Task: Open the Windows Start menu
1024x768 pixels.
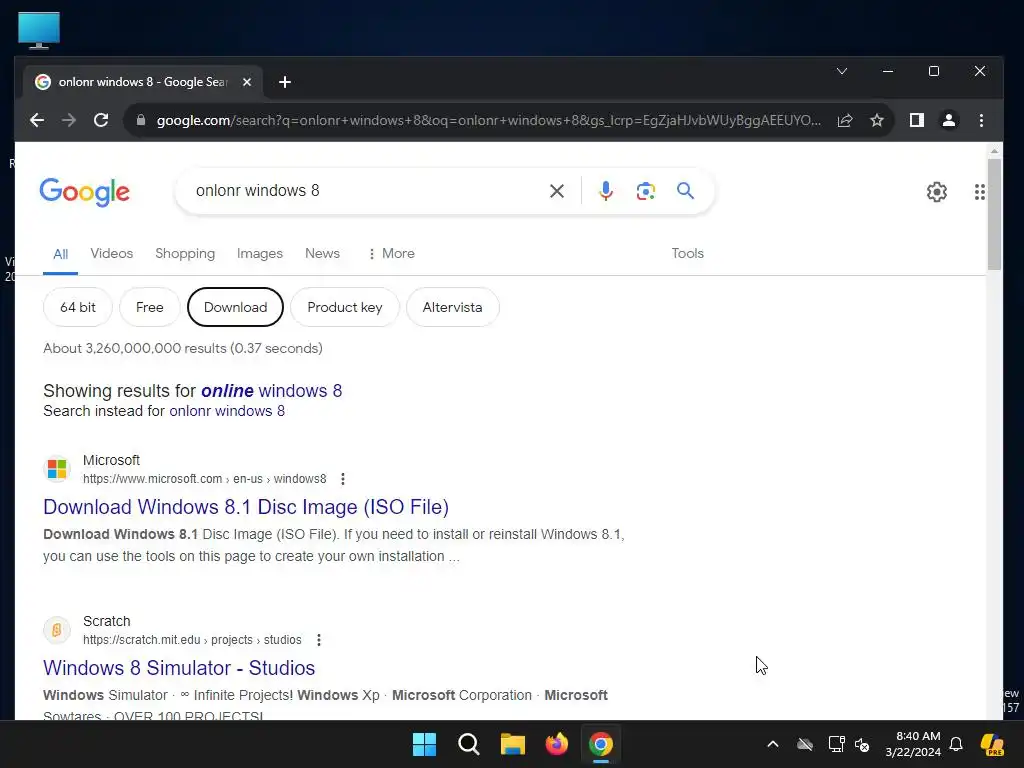Action: 424,744
